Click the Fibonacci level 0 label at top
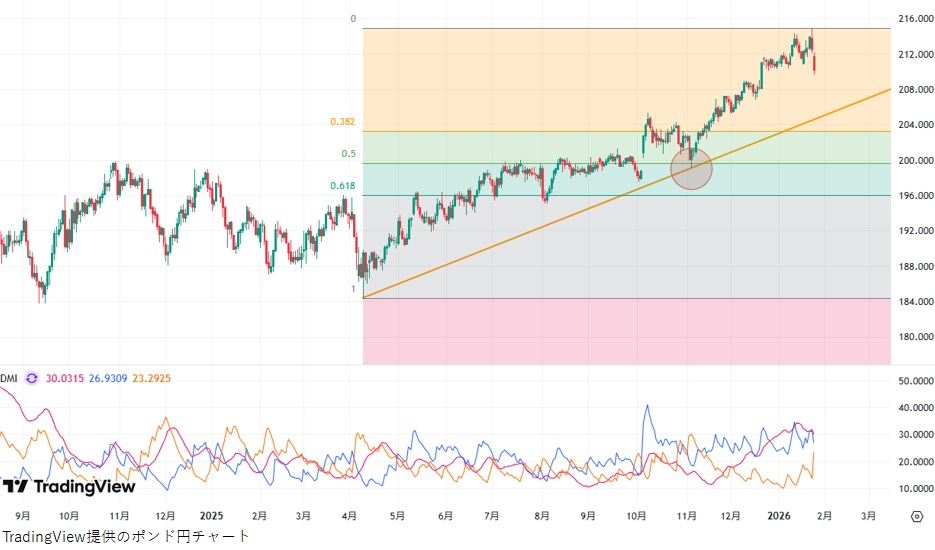Viewport: 935px width, 550px height. 353,19
